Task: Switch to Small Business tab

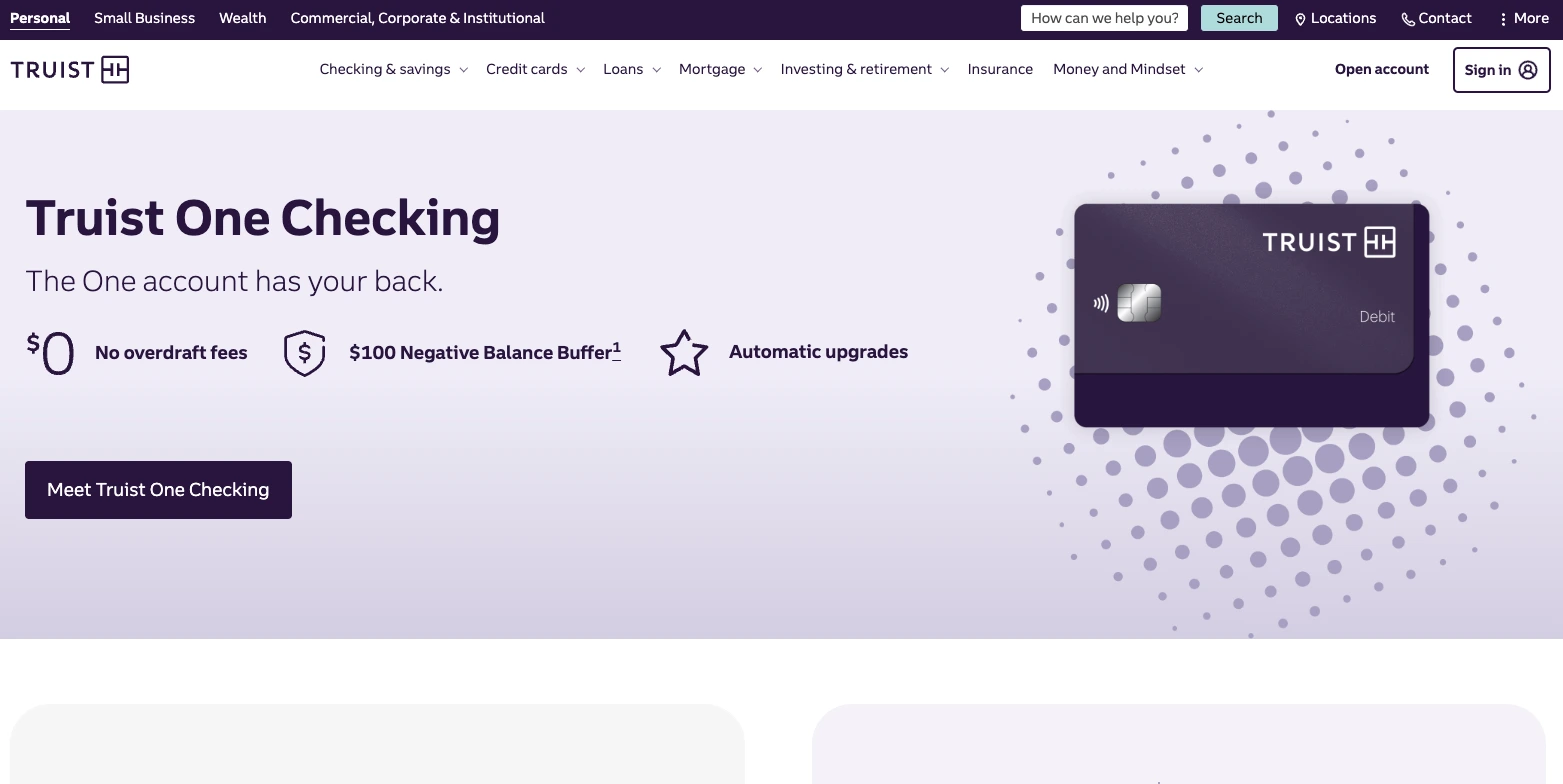Action: coord(144,18)
